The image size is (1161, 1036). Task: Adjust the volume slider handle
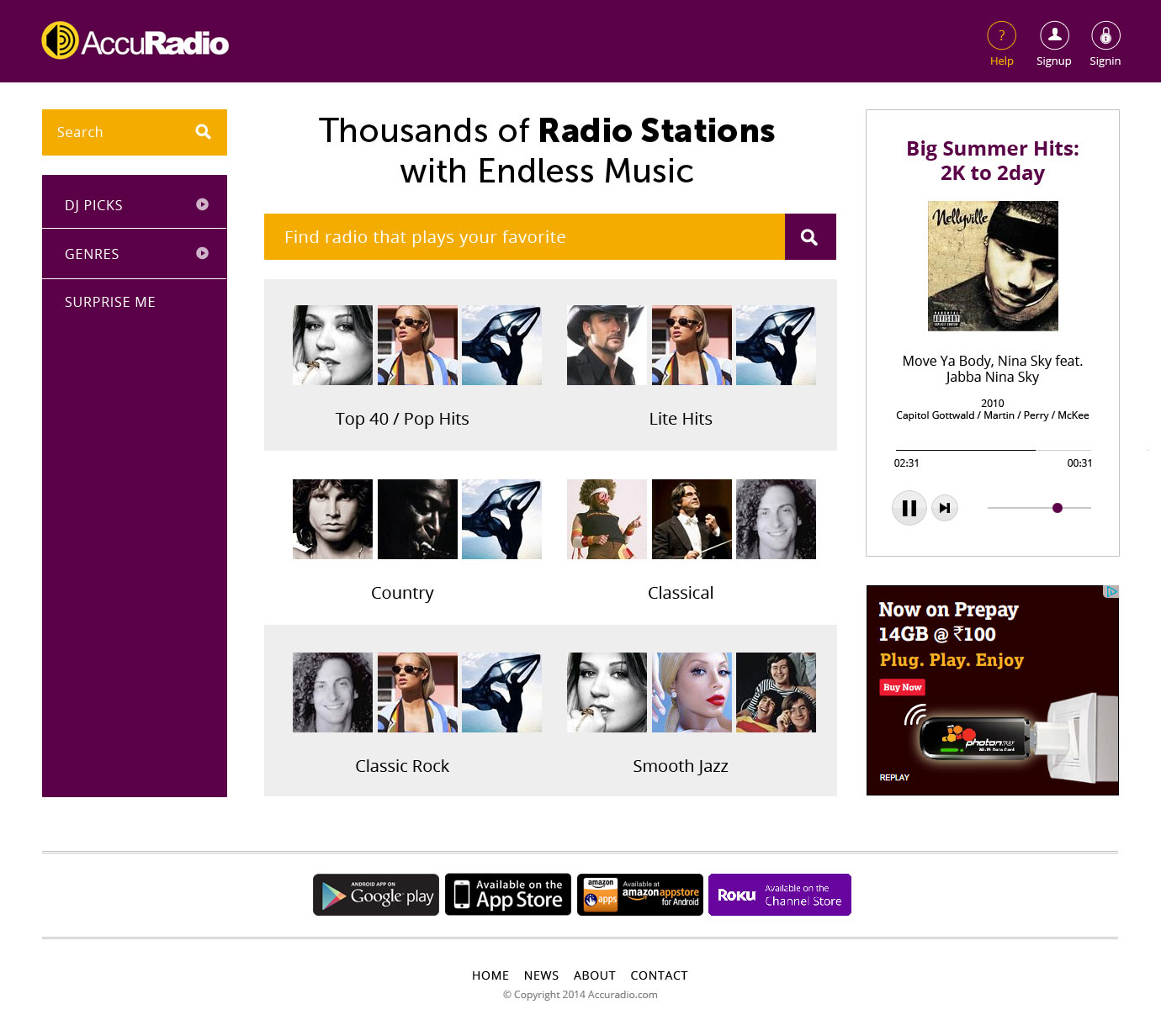pos(1058,508)
